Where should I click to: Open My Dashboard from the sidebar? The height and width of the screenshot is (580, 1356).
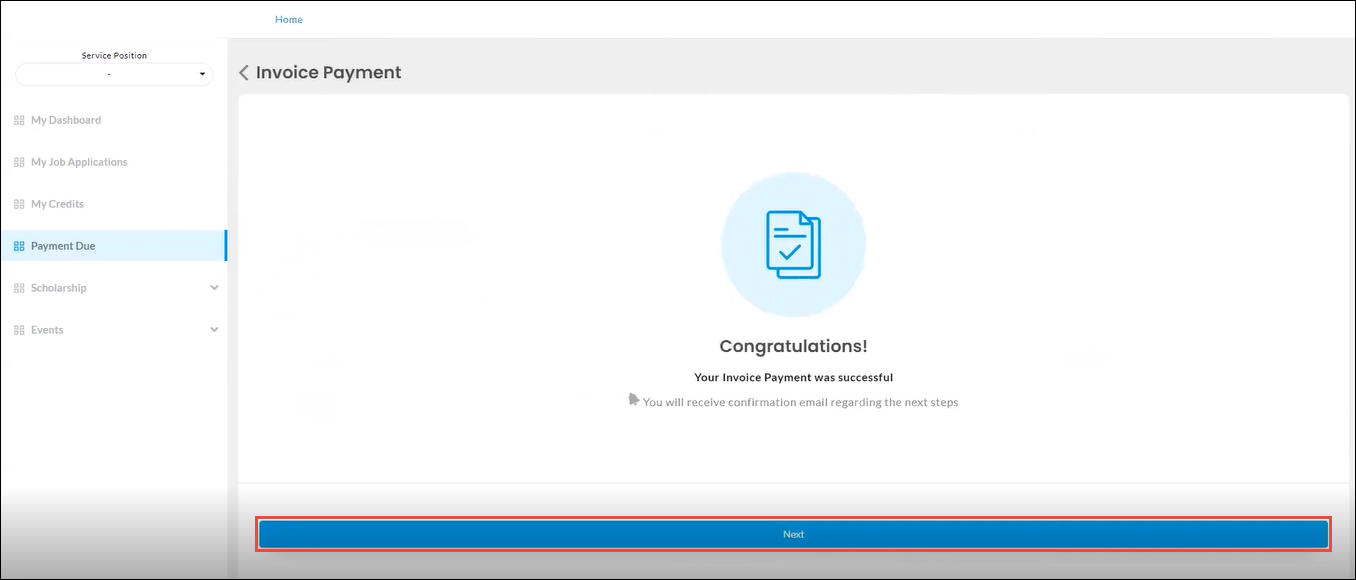click(66, 120)
